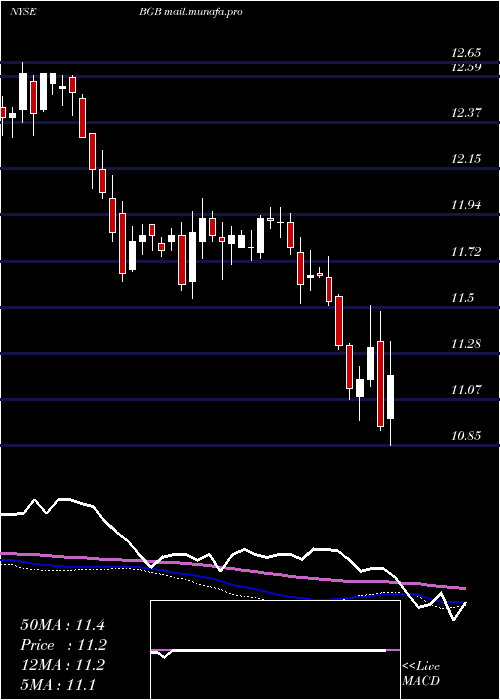Click the NYSE exchange label
This screenshot has width=500, height=700.
click(23, 12)
